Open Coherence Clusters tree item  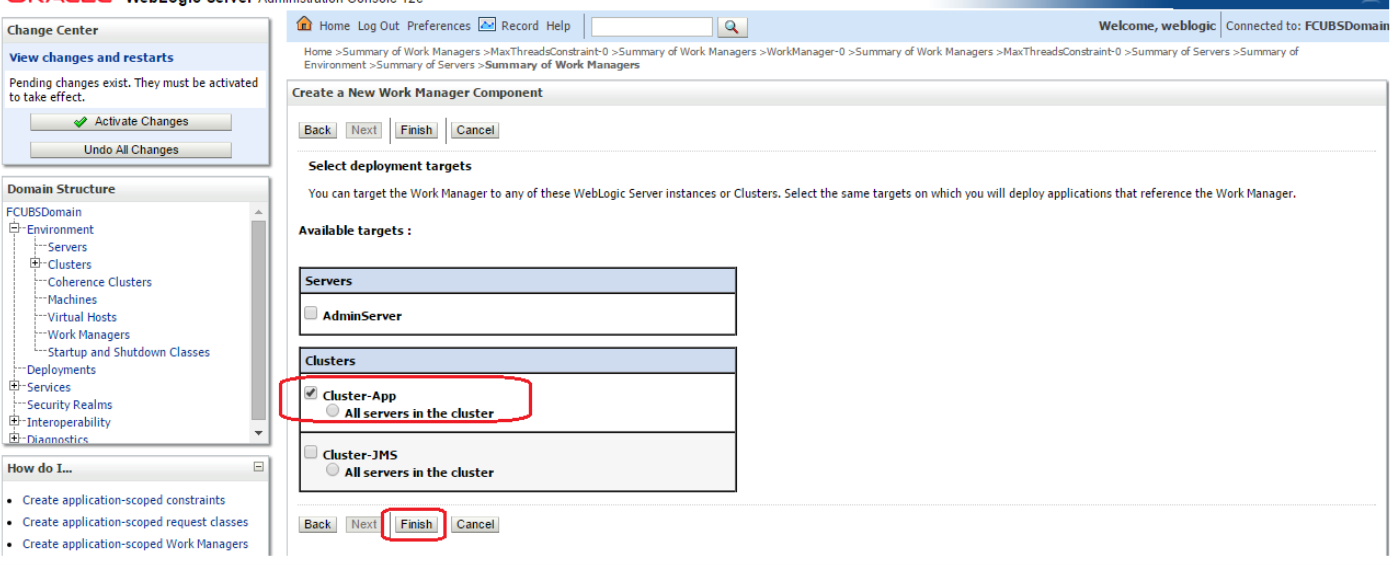point(100,282)
